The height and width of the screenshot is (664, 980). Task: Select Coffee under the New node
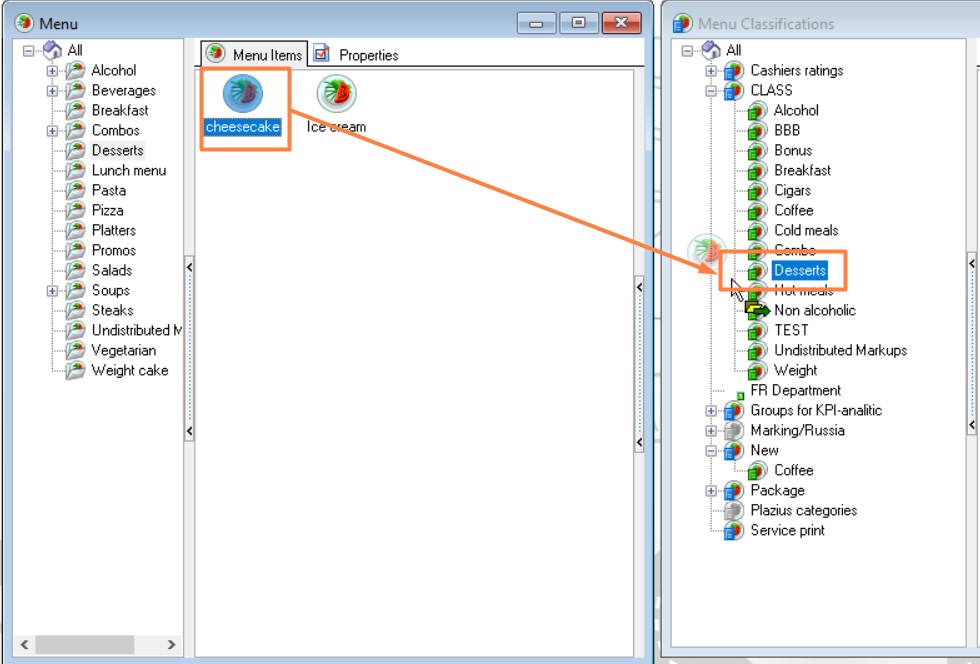[x=794, y=470]
